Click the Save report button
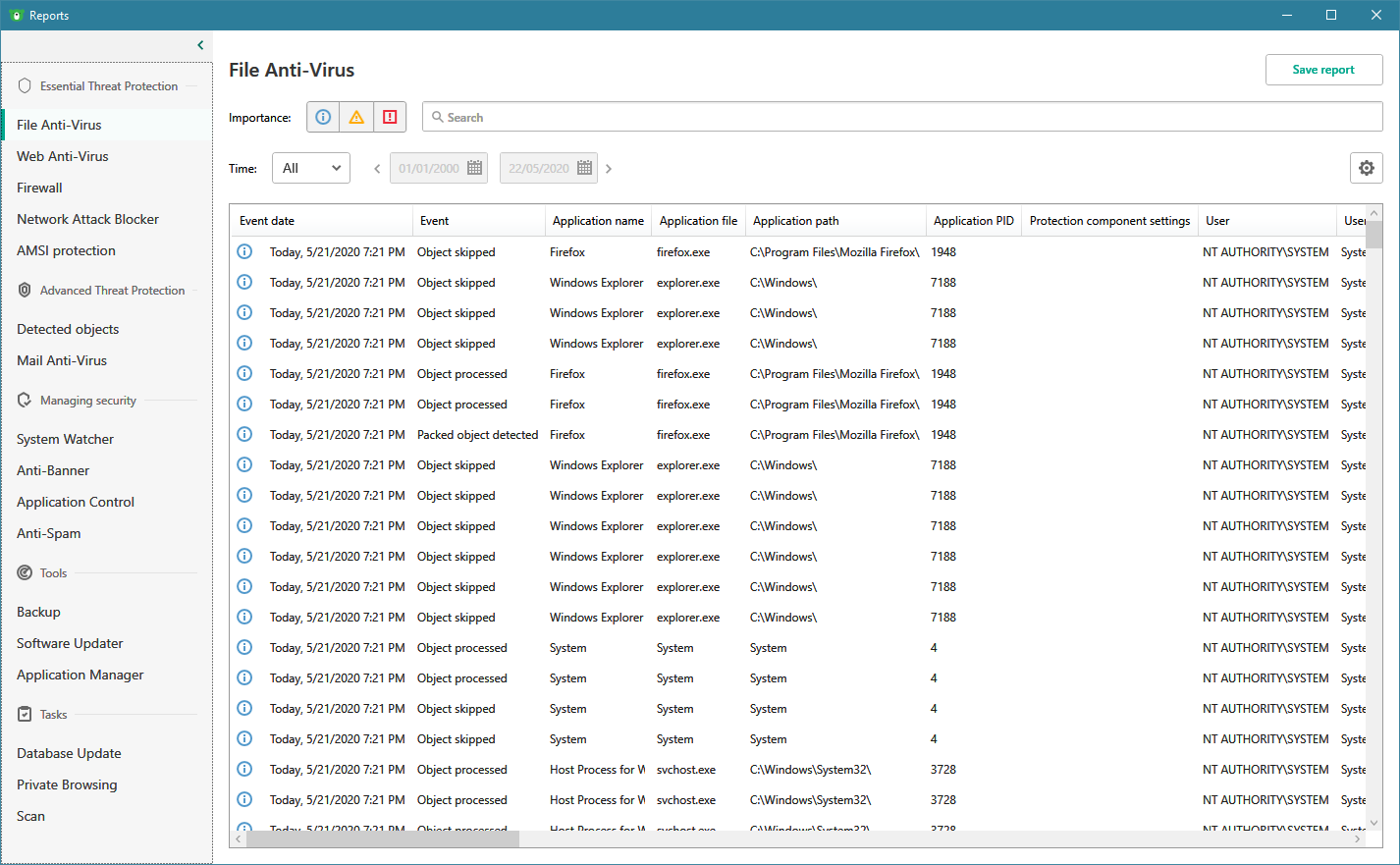 1323,70
